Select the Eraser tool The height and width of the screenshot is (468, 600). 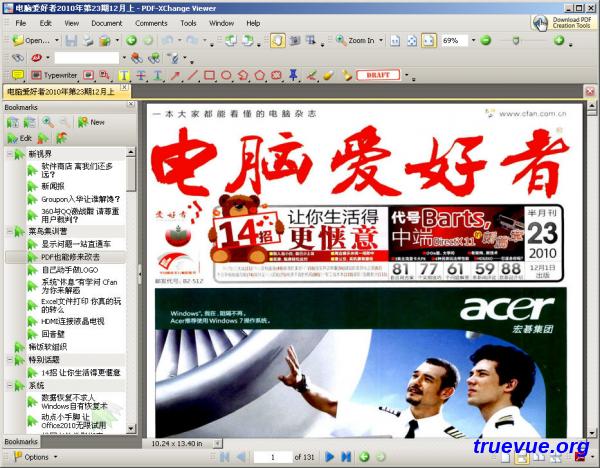tap(328, 75)
